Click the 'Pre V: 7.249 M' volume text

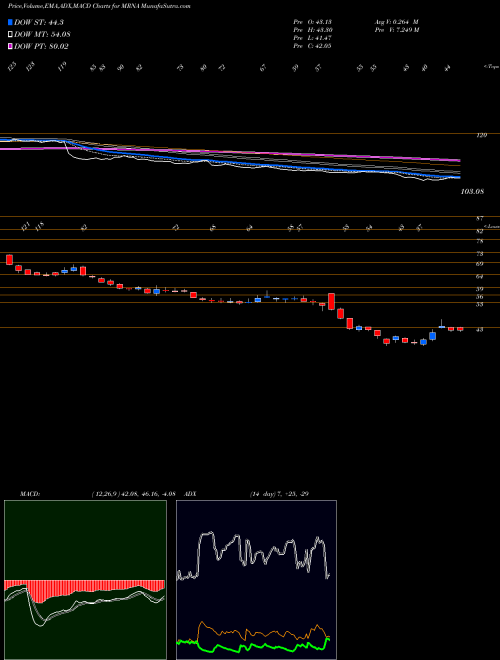(397, 30)
